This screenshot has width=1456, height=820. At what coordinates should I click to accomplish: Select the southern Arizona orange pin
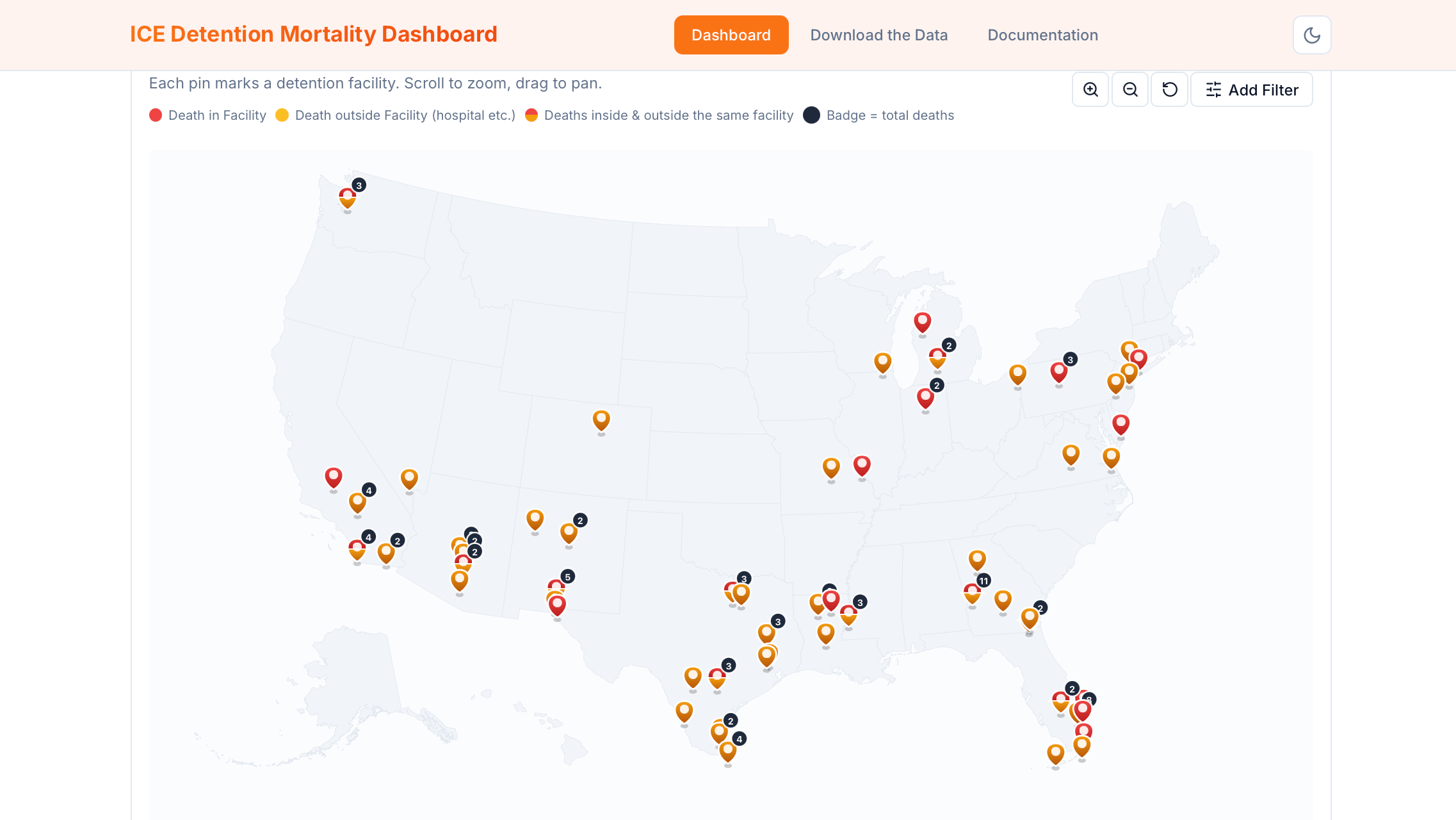click(459, 581)
